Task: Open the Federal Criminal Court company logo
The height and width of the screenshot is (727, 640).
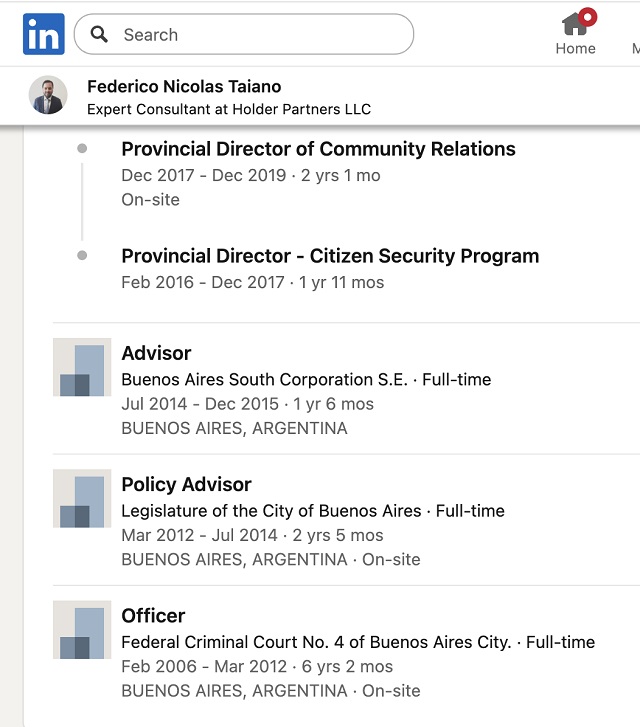Action: (x=82, y=629)
